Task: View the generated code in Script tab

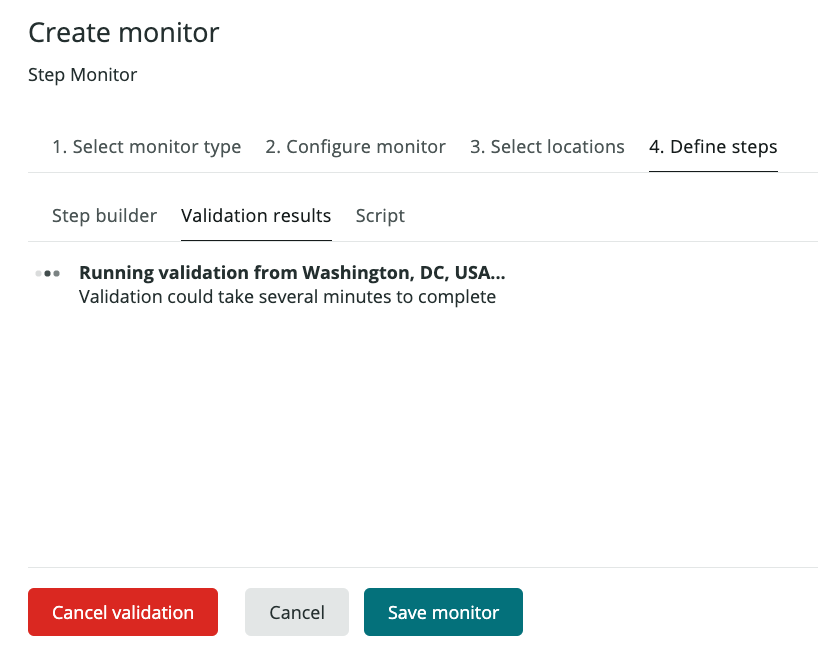Action: [379, 215]
